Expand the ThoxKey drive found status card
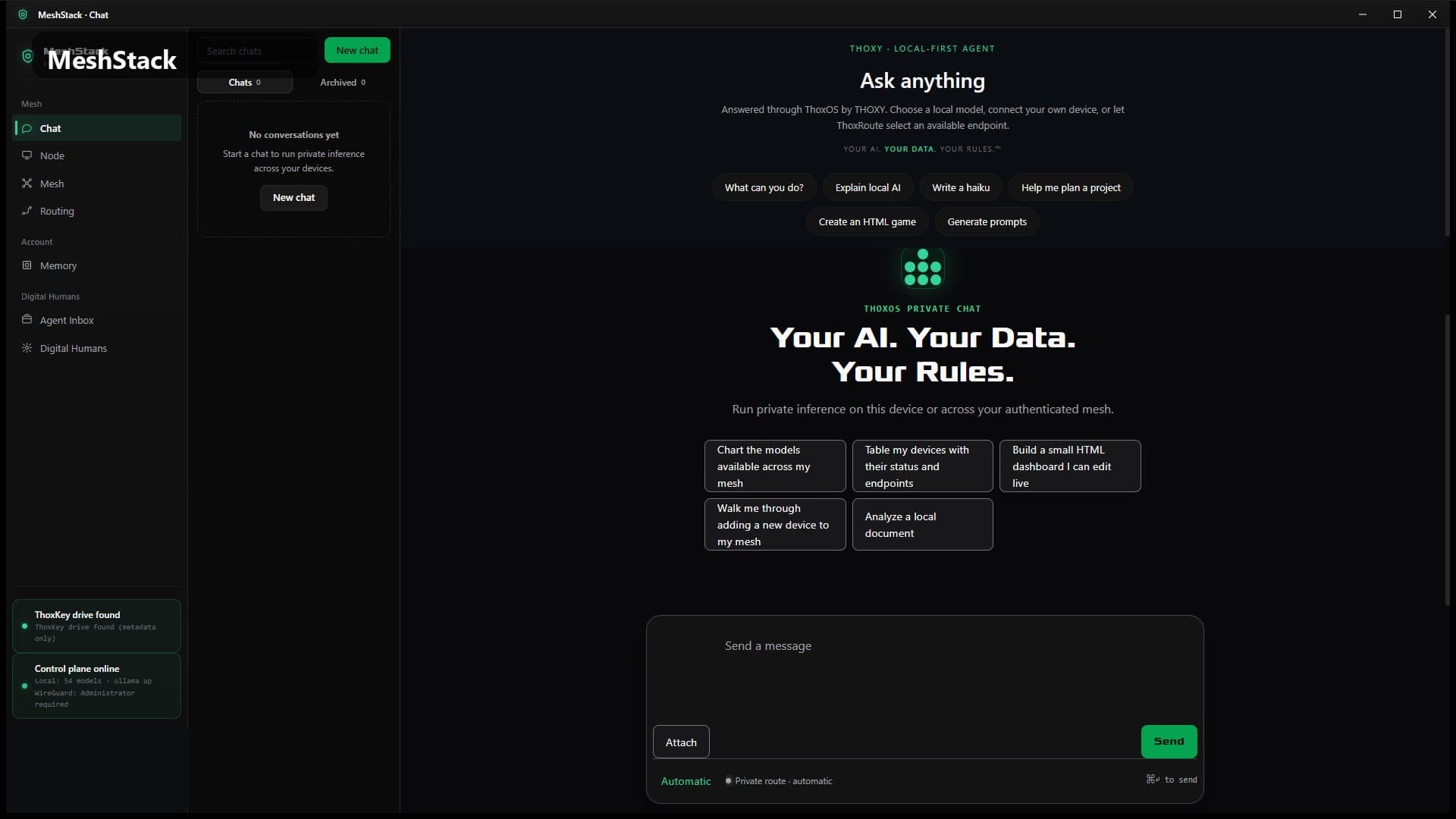 (x=96, y=626)
